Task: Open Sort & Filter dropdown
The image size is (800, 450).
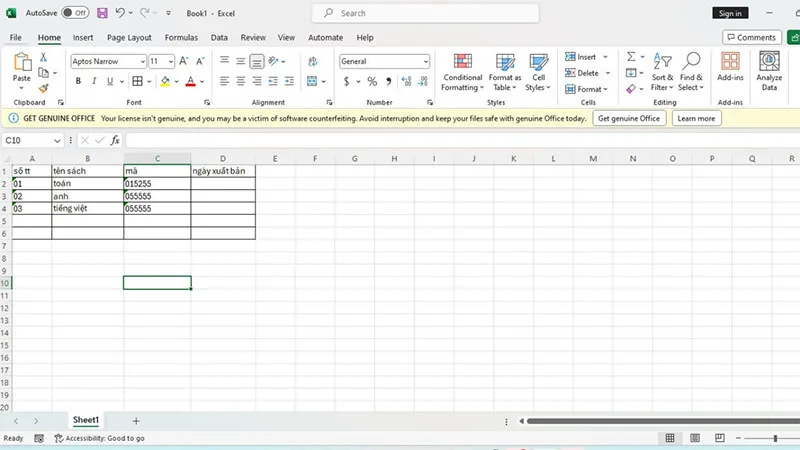Action: 662,72
